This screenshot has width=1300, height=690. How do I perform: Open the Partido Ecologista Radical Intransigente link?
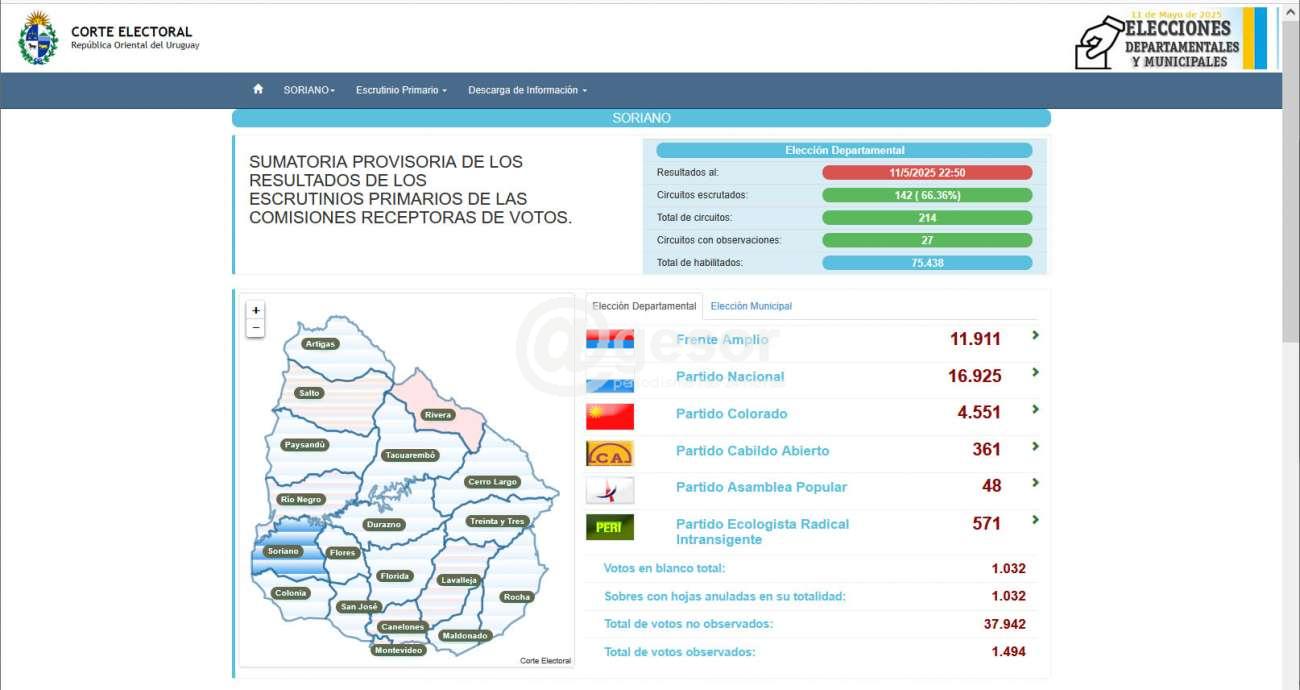point(762,531)
